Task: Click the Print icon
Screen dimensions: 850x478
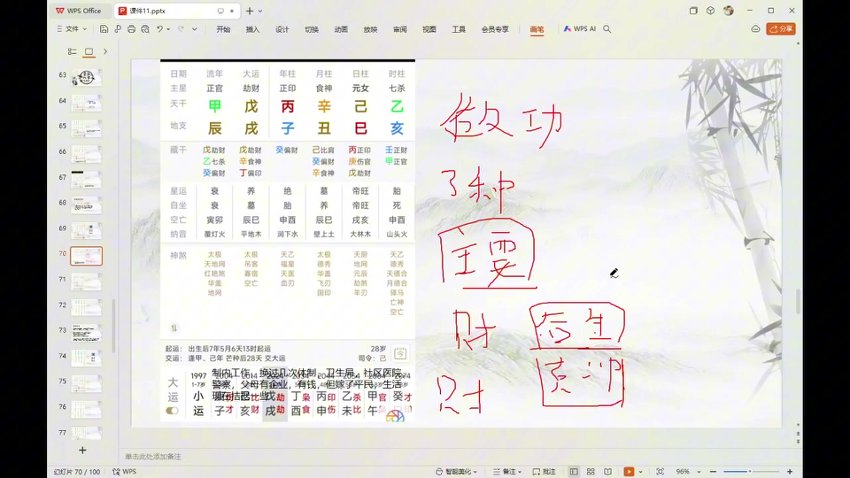Action: (131, 29)
